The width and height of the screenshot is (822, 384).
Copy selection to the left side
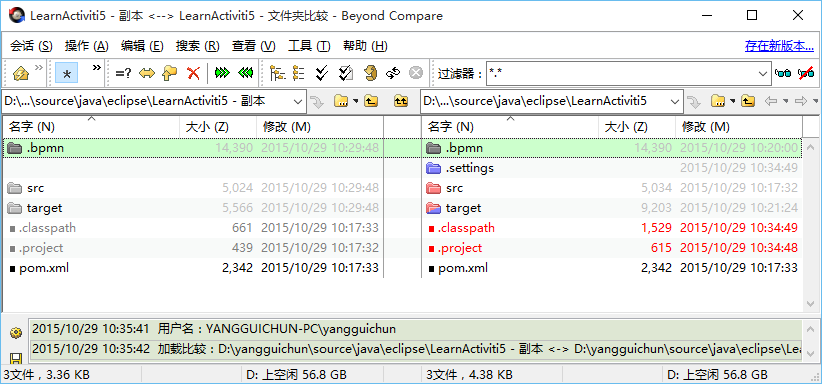point(245,73)
